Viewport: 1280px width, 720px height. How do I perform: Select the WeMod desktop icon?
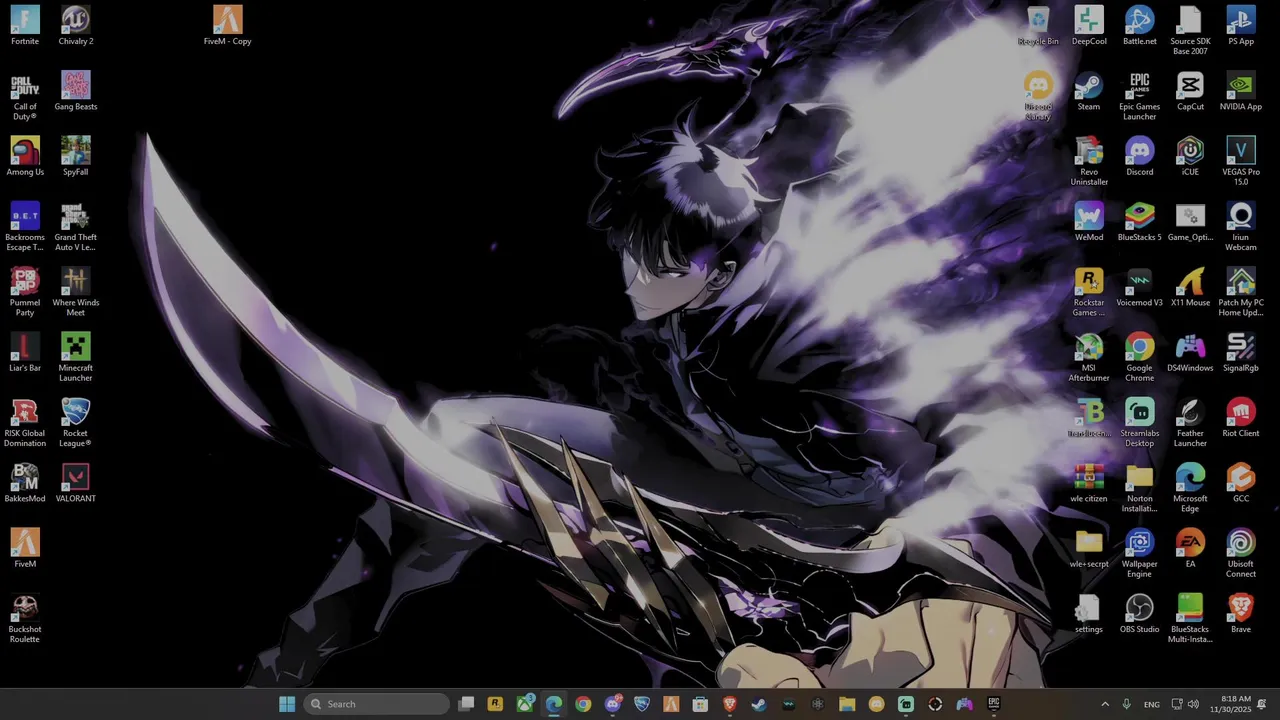(x=1089, y=222)
